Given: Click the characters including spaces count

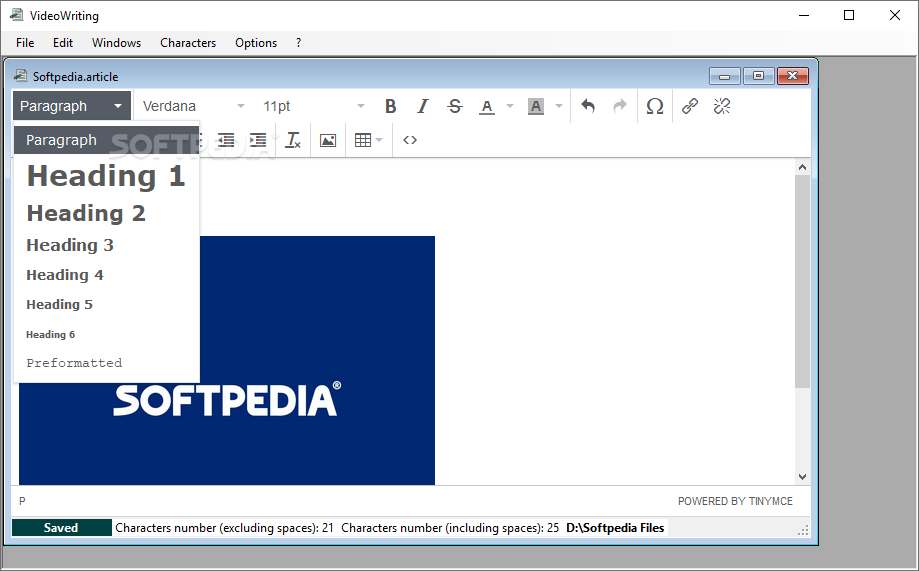Looking at the screenshot, I should (x=450, y=528).
